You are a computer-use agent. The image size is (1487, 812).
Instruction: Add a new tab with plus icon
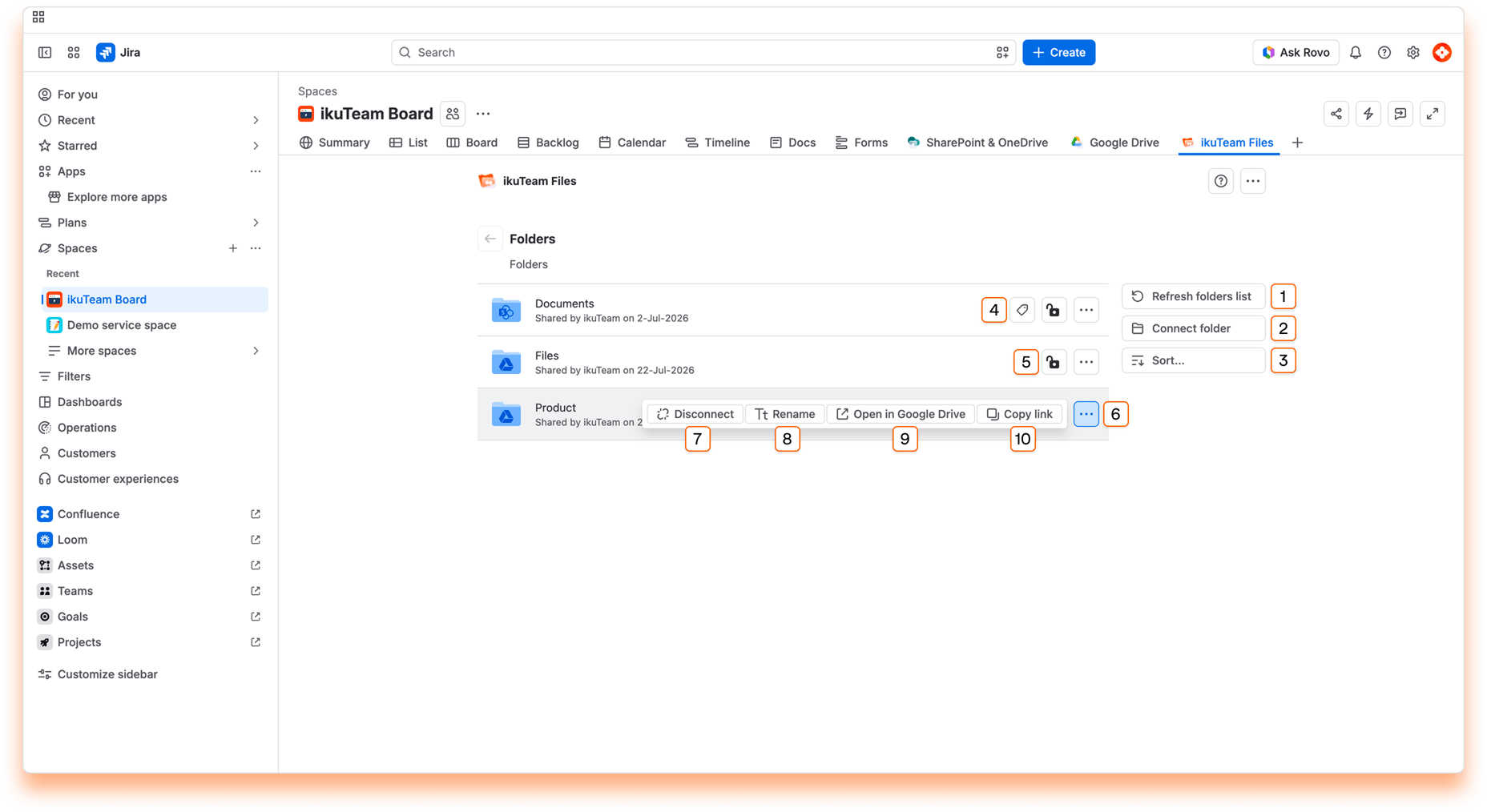point(1297,143)
